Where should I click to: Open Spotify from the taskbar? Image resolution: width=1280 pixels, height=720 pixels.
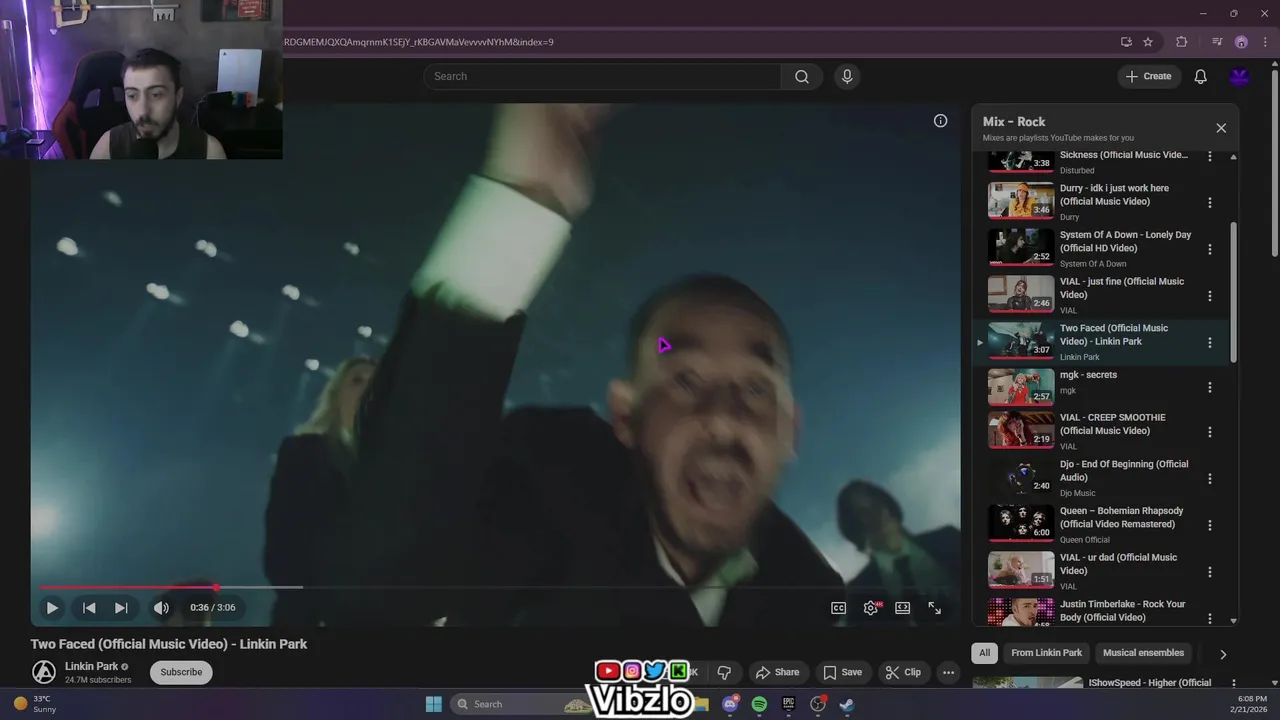[x=759, y=704]
